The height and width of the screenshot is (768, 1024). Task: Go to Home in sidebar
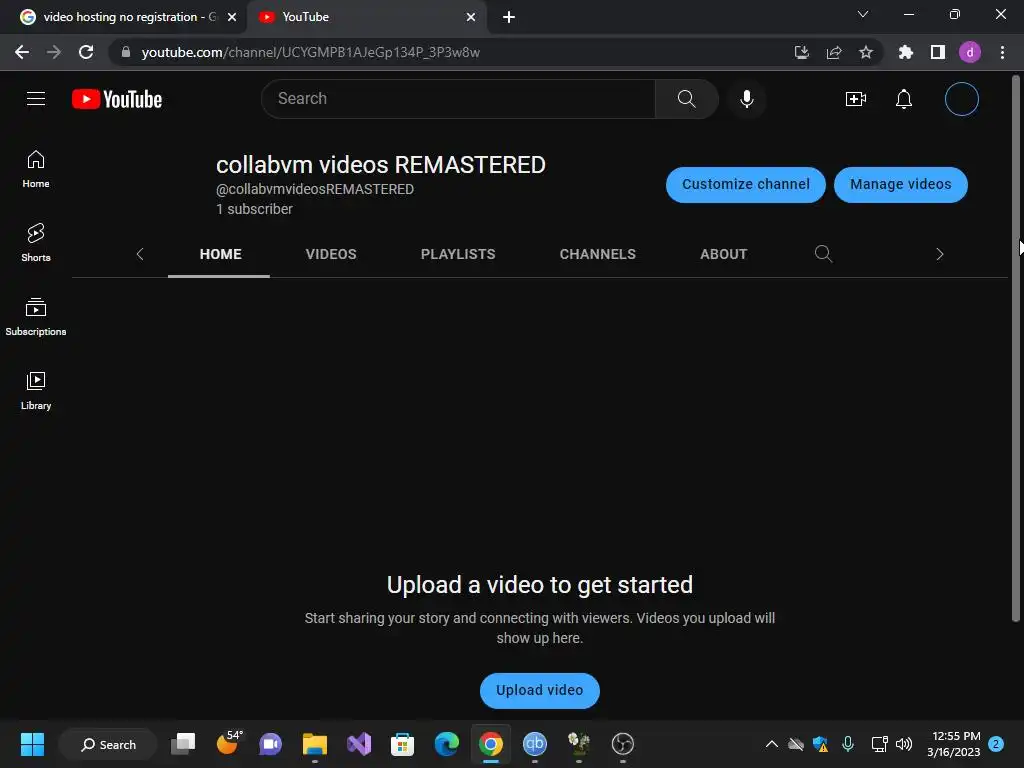[x=36, y=169]
